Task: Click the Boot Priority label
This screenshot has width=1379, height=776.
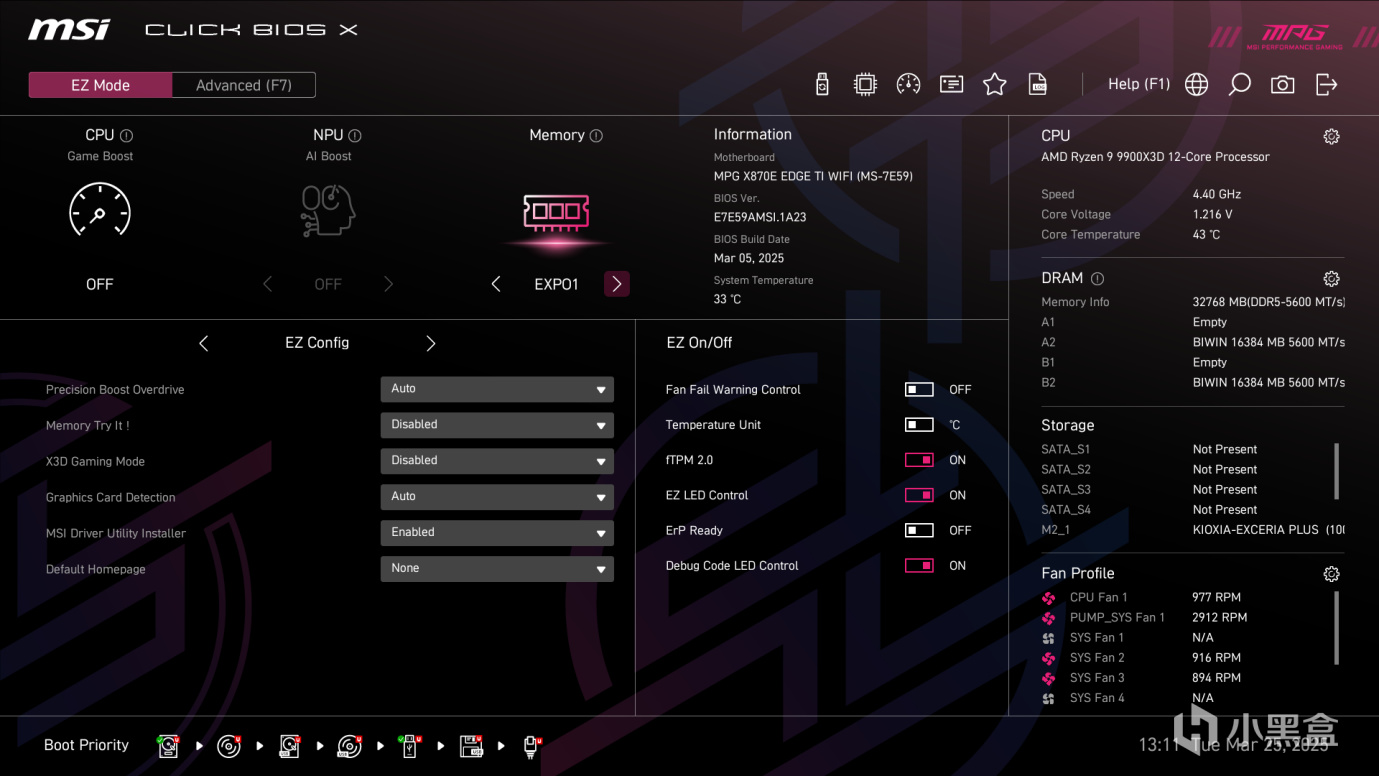Action: pos(86,745)
